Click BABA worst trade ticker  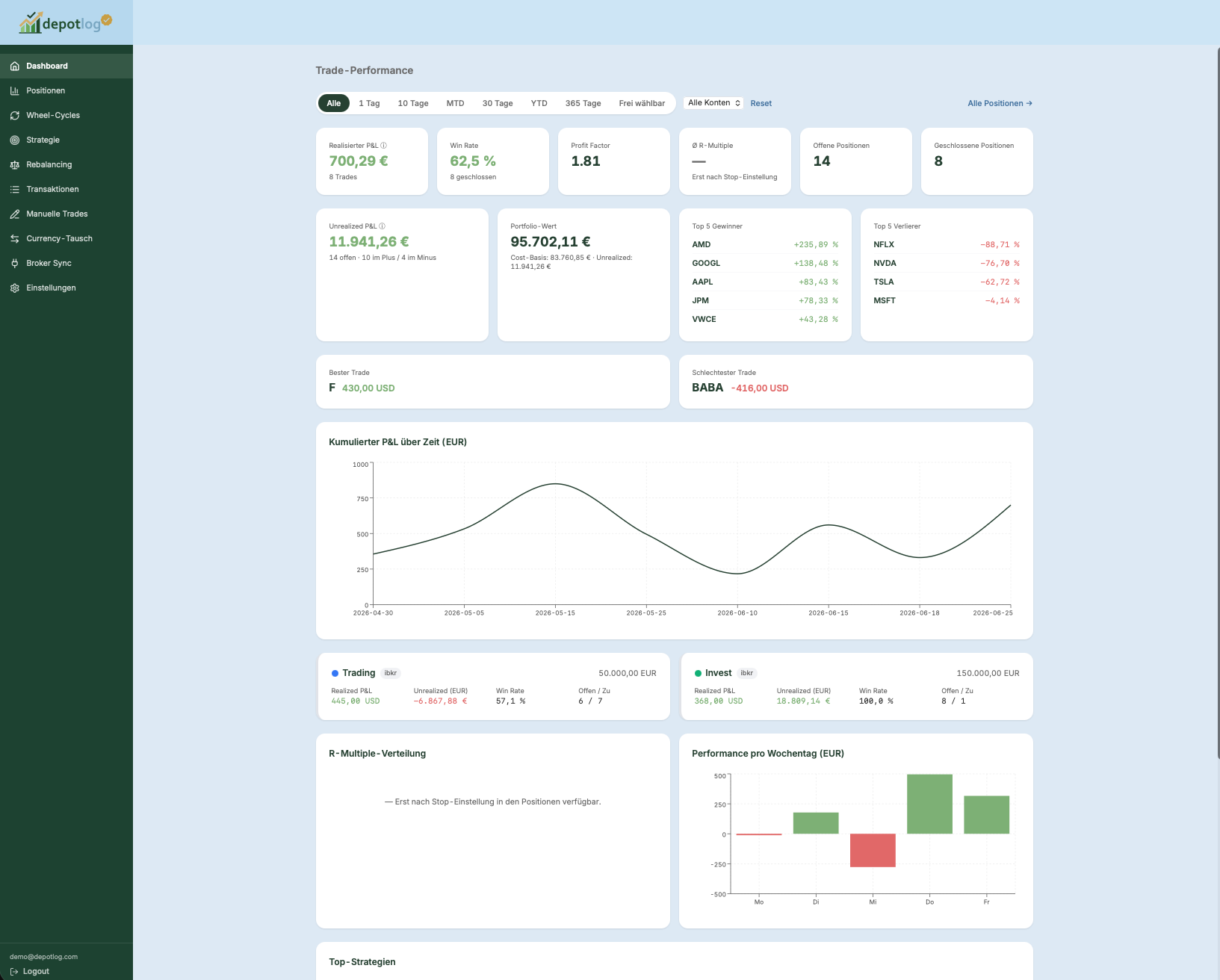[x=707, y=388]
